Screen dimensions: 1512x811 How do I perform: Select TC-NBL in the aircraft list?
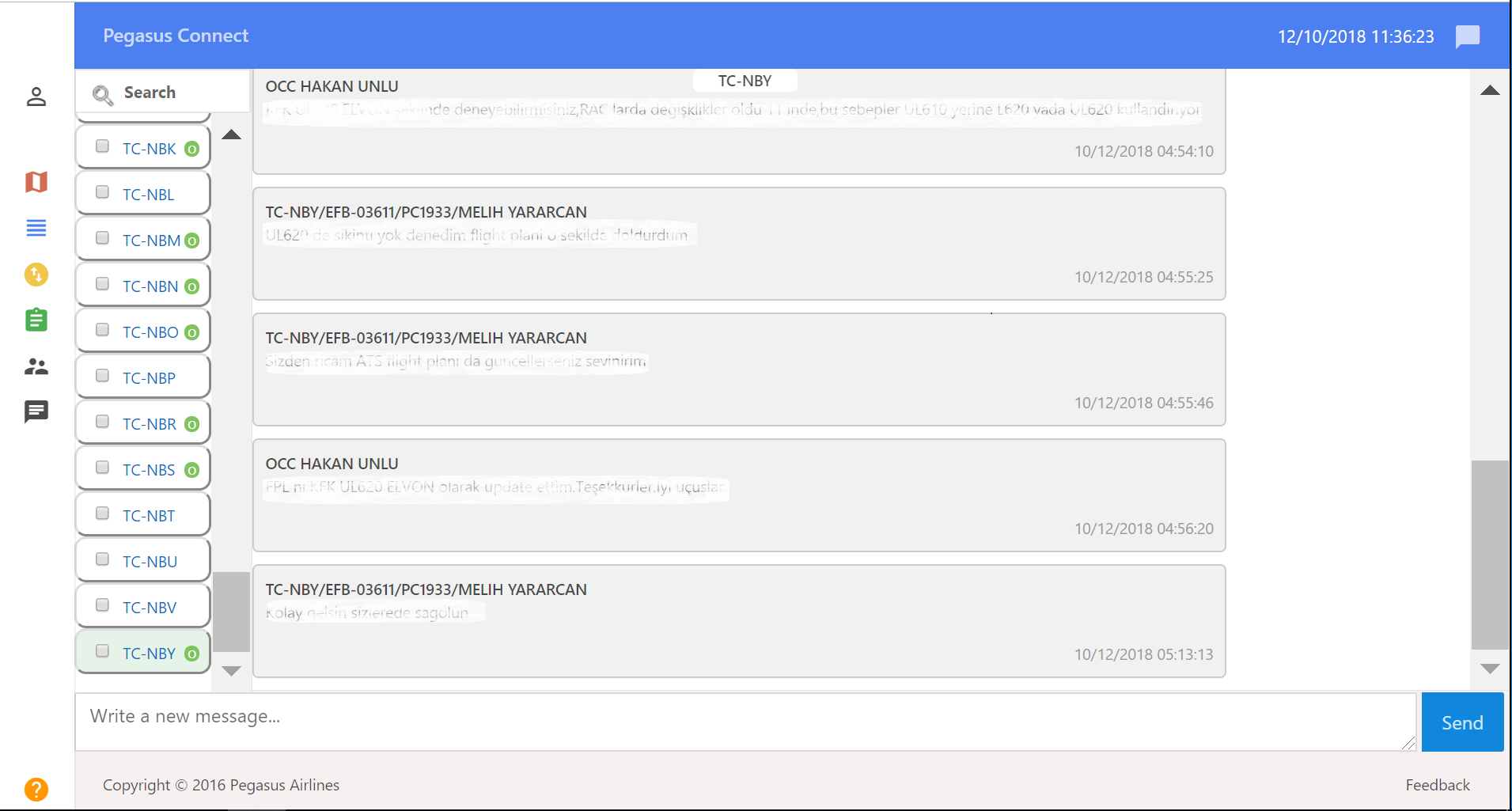click(x=148, y=195)
